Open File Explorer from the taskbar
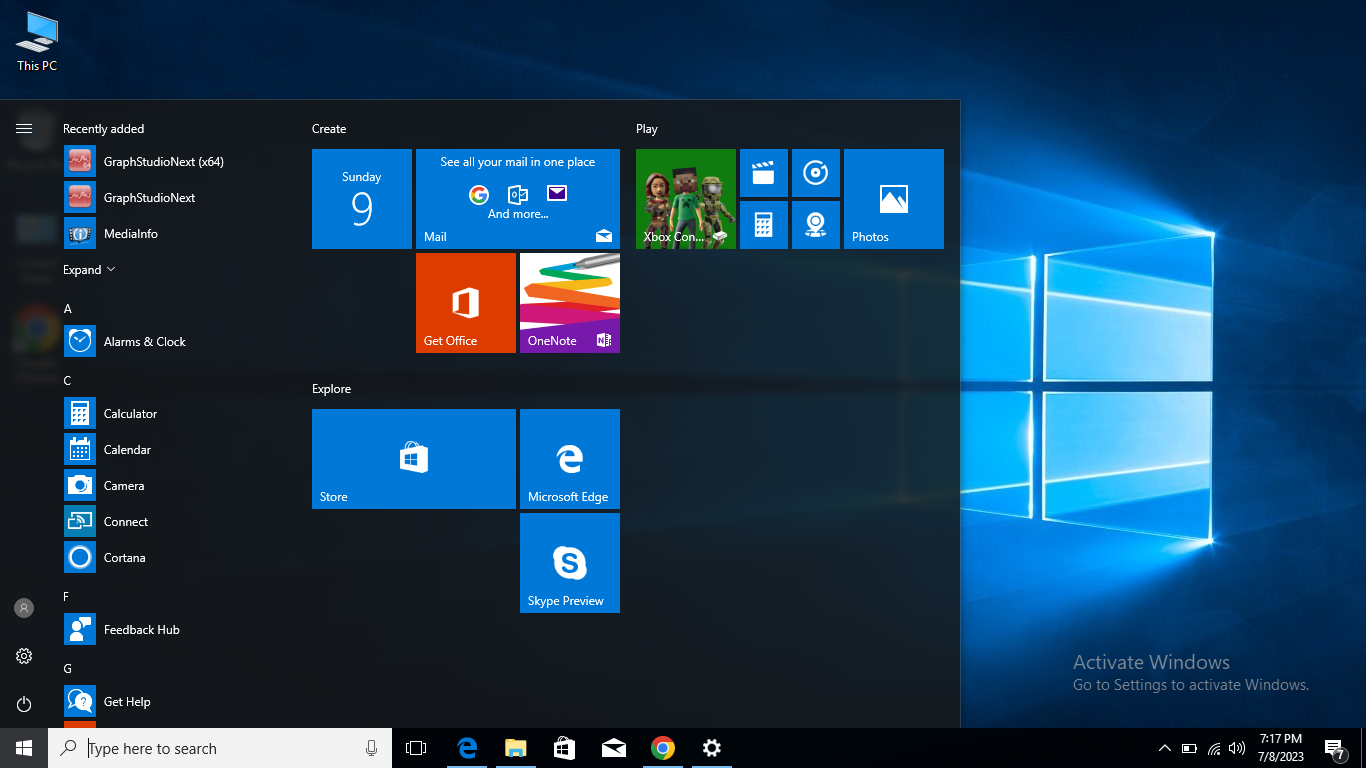Screen dimensions: 1366x768 515,748
